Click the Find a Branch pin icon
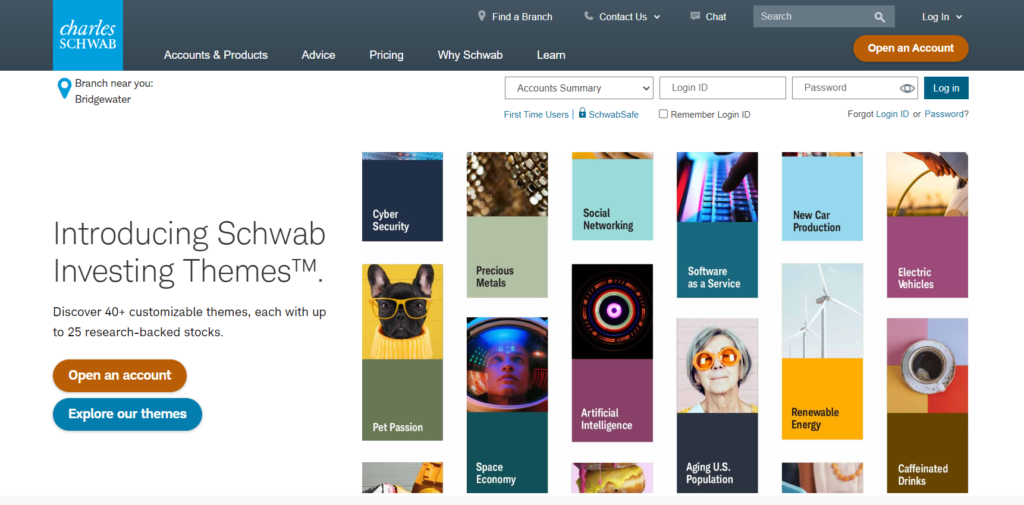Image resolution: width=1024 pixels, height=505 pixels. point(482,16)
